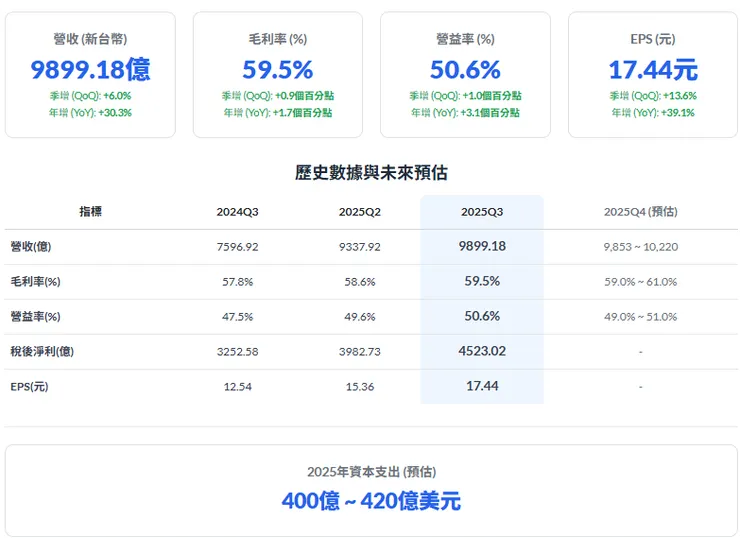Image resolution: width=740 pixels, height=538 pixels.
Task: Click the 400億 ~ 420億美元 capex value
Action: click(x=371, y=501)
